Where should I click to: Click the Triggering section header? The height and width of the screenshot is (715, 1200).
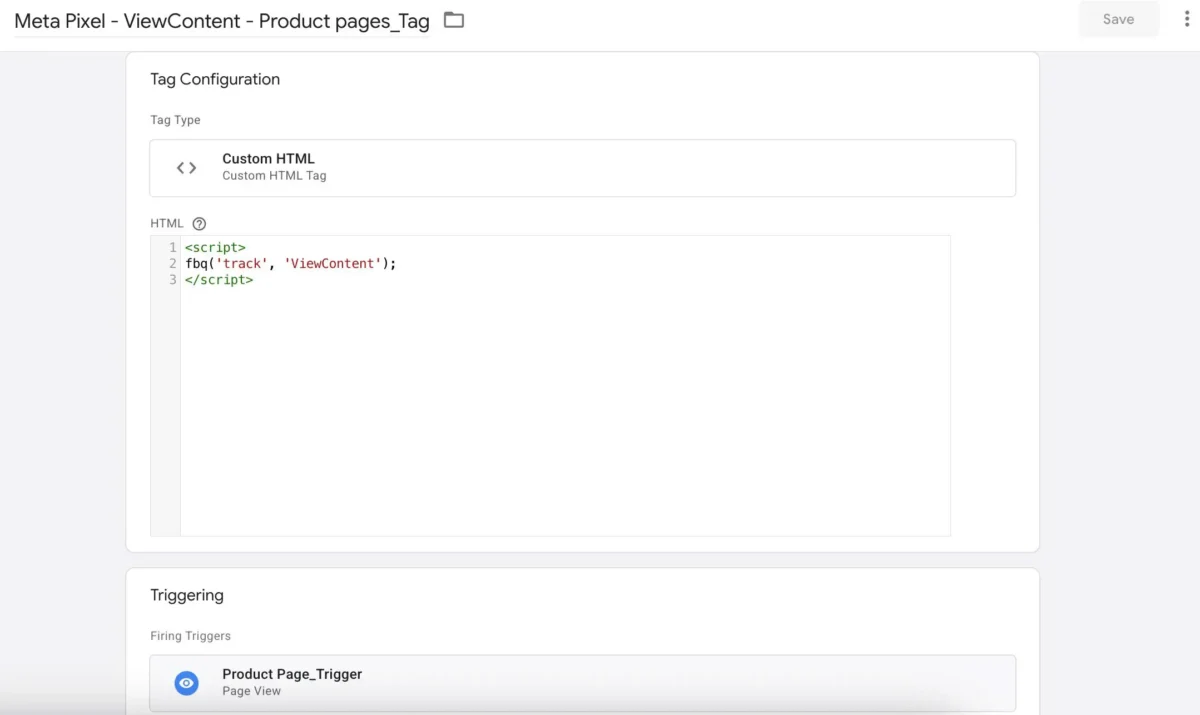[187, 595]
